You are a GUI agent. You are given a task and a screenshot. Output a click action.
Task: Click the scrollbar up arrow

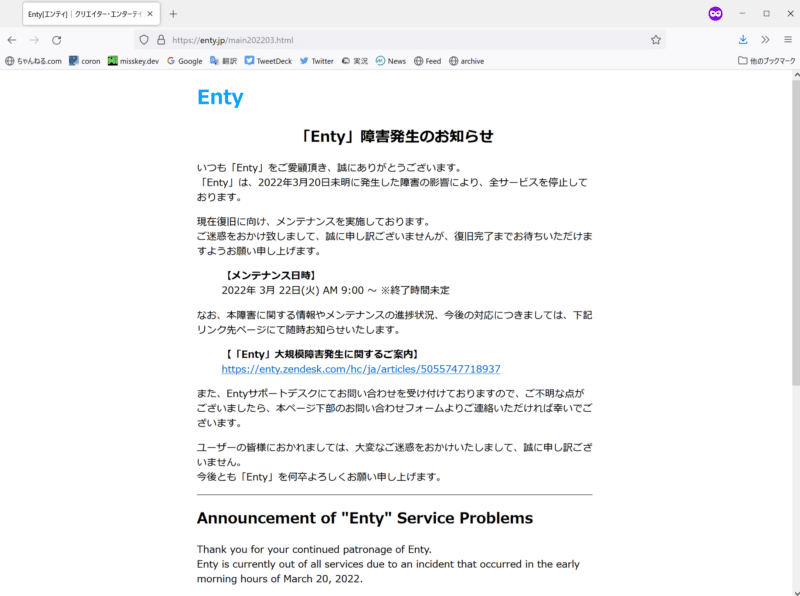[x=796, y=75]
